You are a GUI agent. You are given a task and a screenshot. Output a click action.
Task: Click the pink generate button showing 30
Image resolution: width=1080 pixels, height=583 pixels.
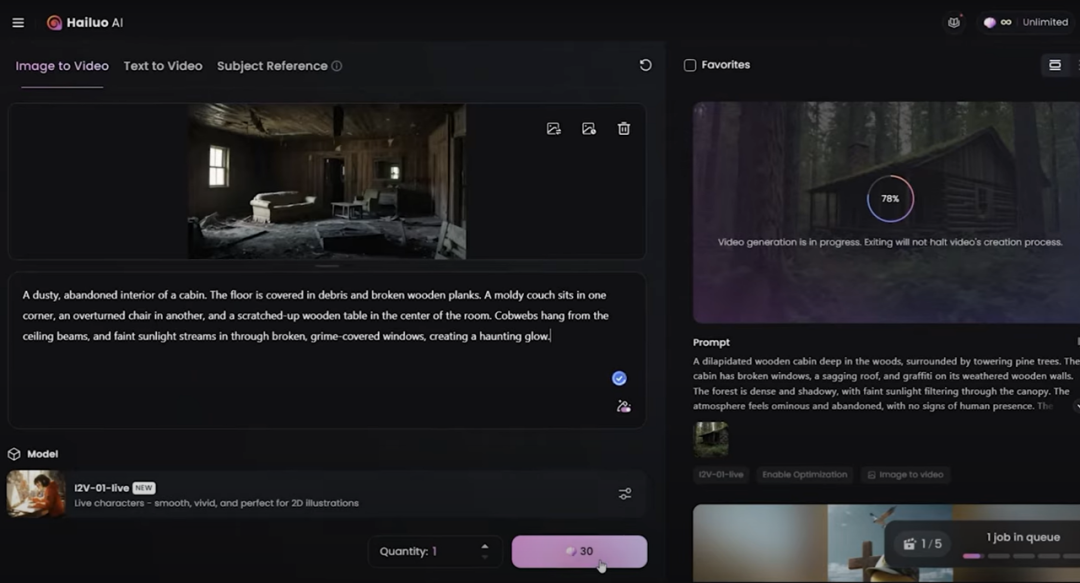click(x=579, y=551)
